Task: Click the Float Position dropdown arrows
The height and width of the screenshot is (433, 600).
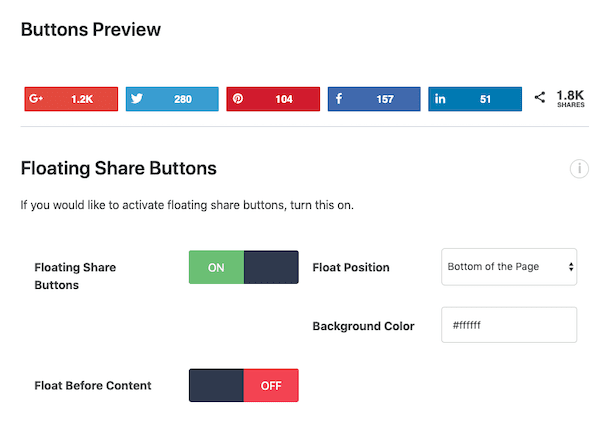Action: coord(571,267)
